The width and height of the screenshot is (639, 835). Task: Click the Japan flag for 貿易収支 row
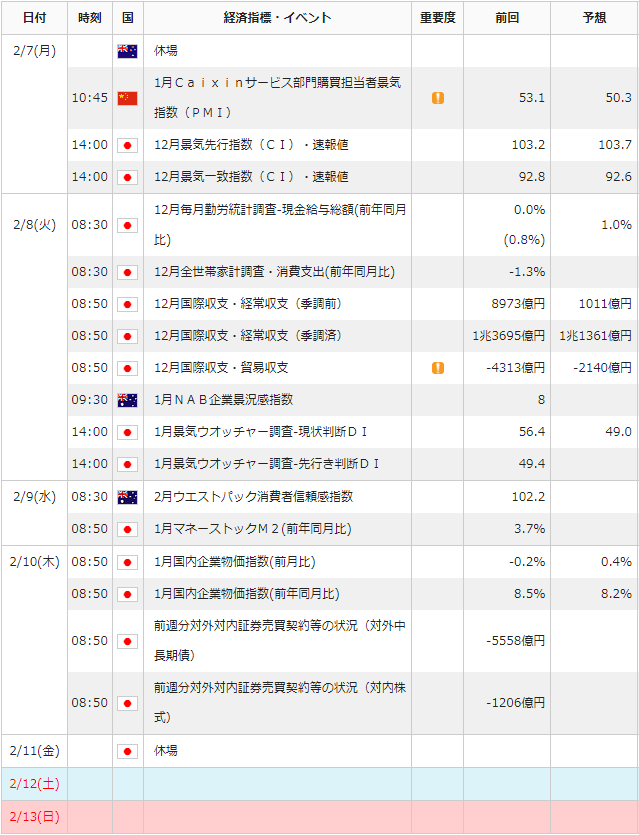click(x=127, y=369)
